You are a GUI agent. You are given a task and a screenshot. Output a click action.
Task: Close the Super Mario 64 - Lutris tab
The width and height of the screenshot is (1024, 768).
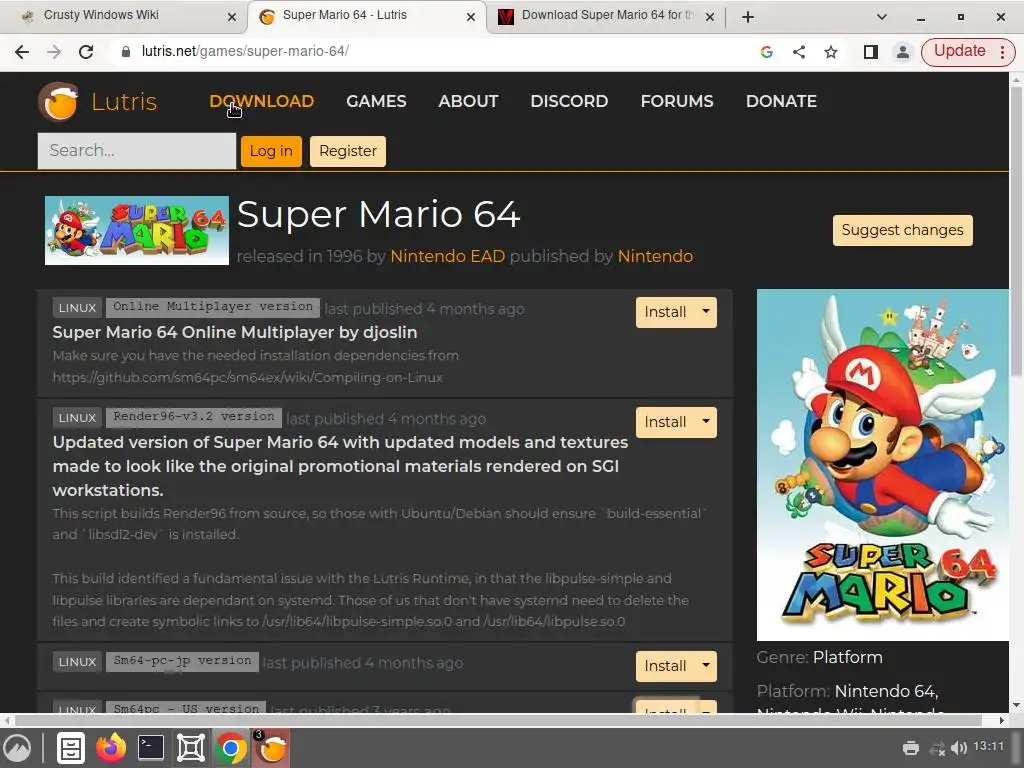(x=471, y=17)
